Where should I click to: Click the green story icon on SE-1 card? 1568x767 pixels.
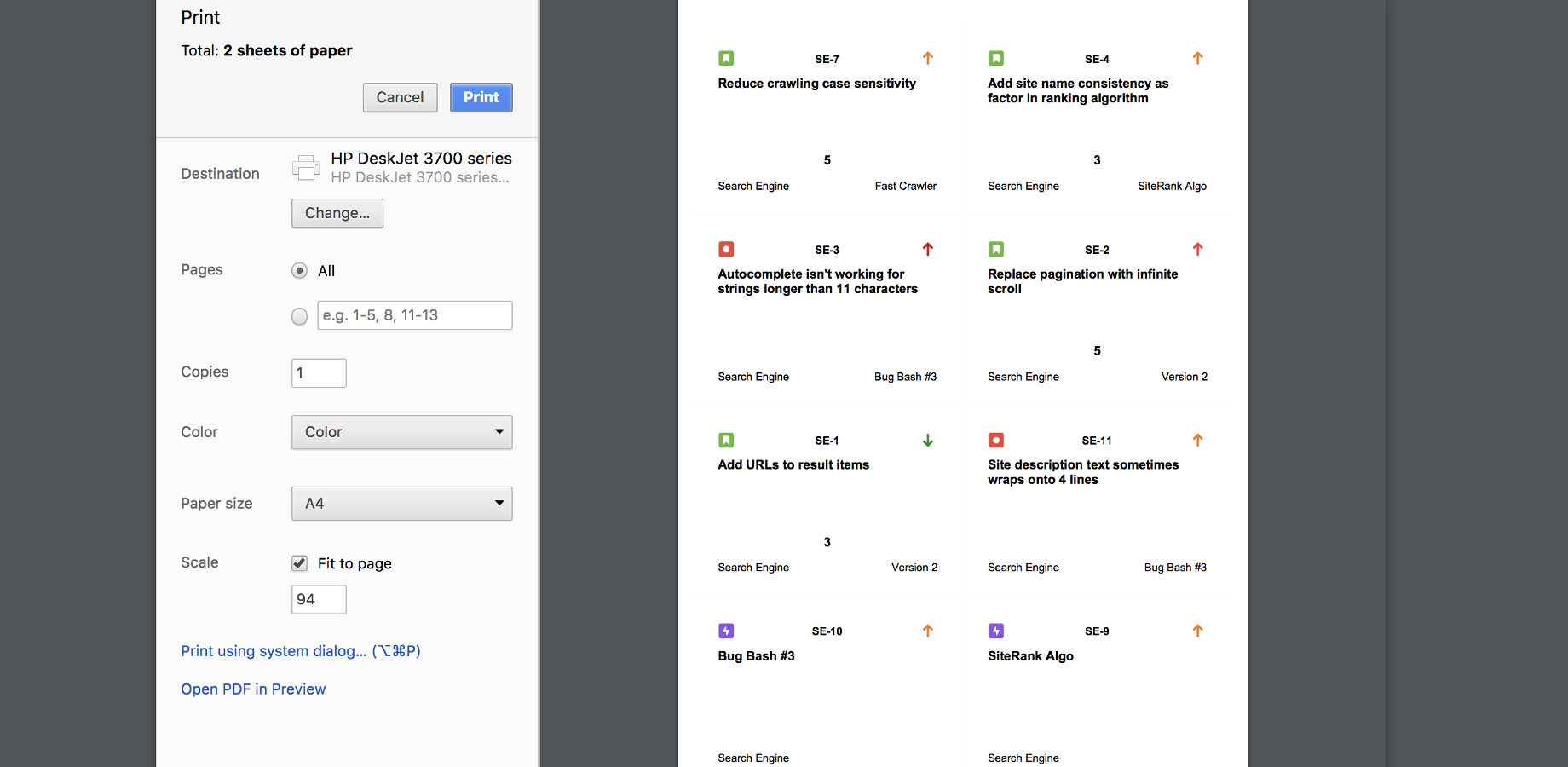[x=726, y=440]
